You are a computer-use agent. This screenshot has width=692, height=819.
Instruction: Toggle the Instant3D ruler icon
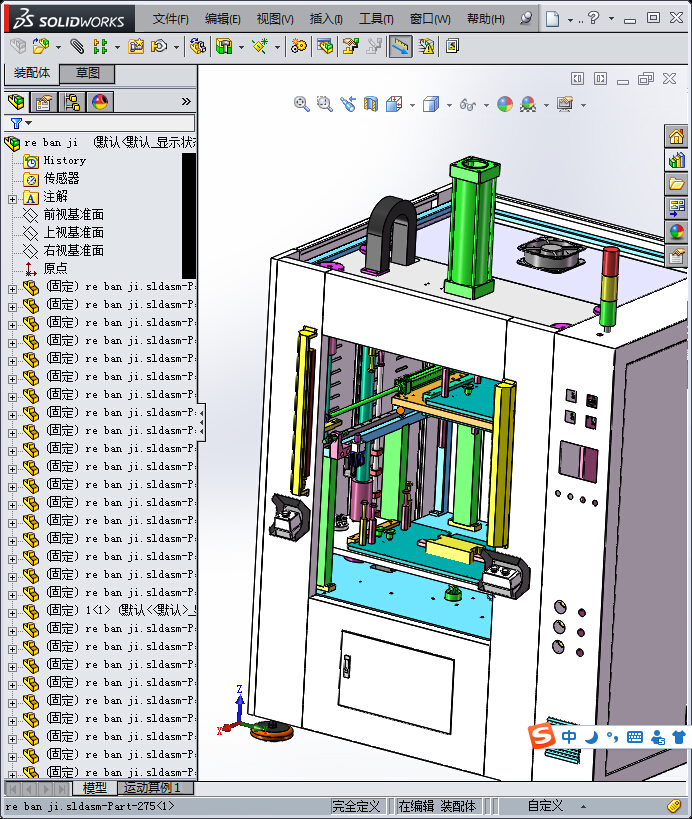(401, 46)
